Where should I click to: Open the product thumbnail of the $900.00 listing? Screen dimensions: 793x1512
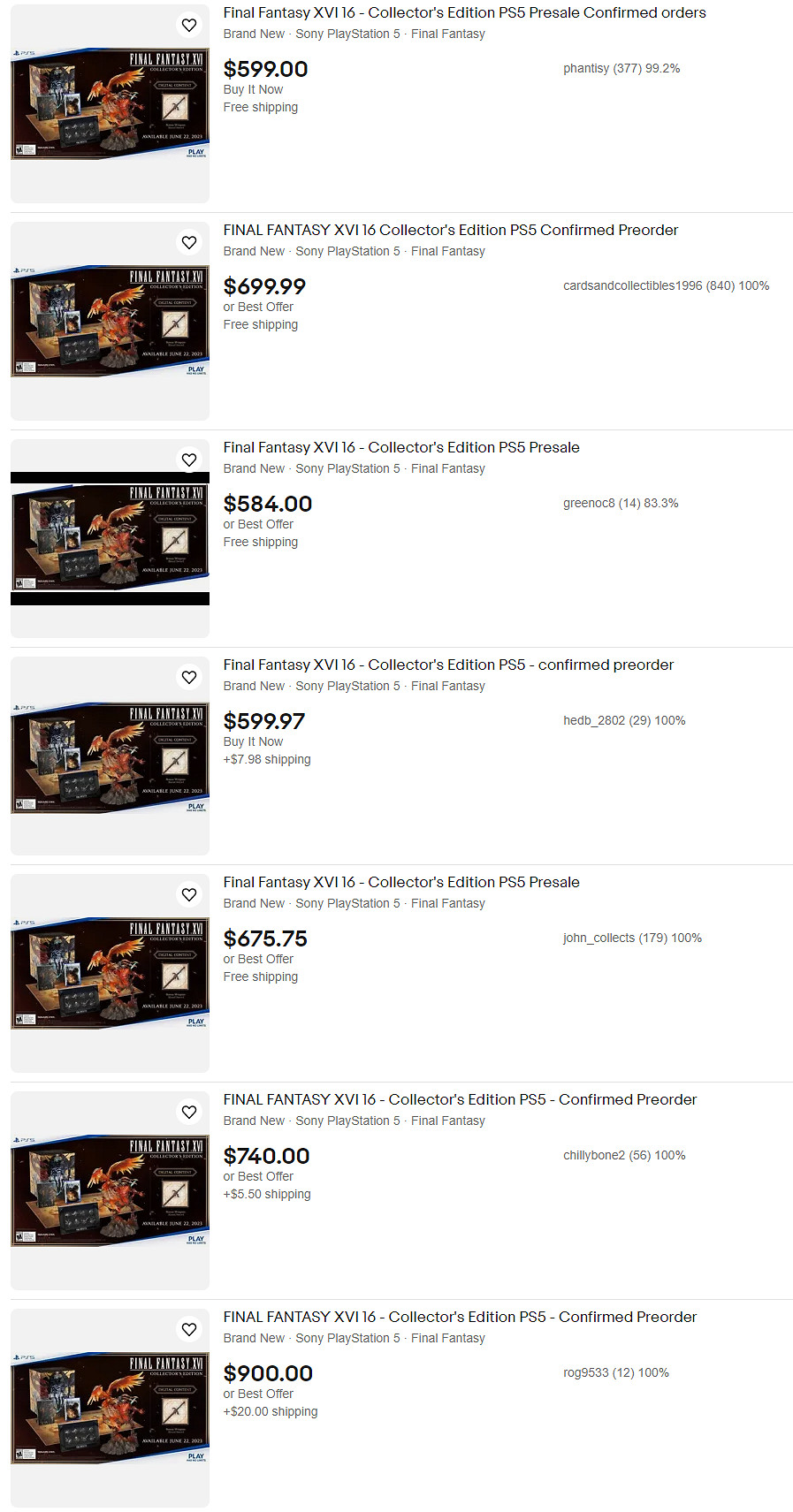tap(110, 1408)
